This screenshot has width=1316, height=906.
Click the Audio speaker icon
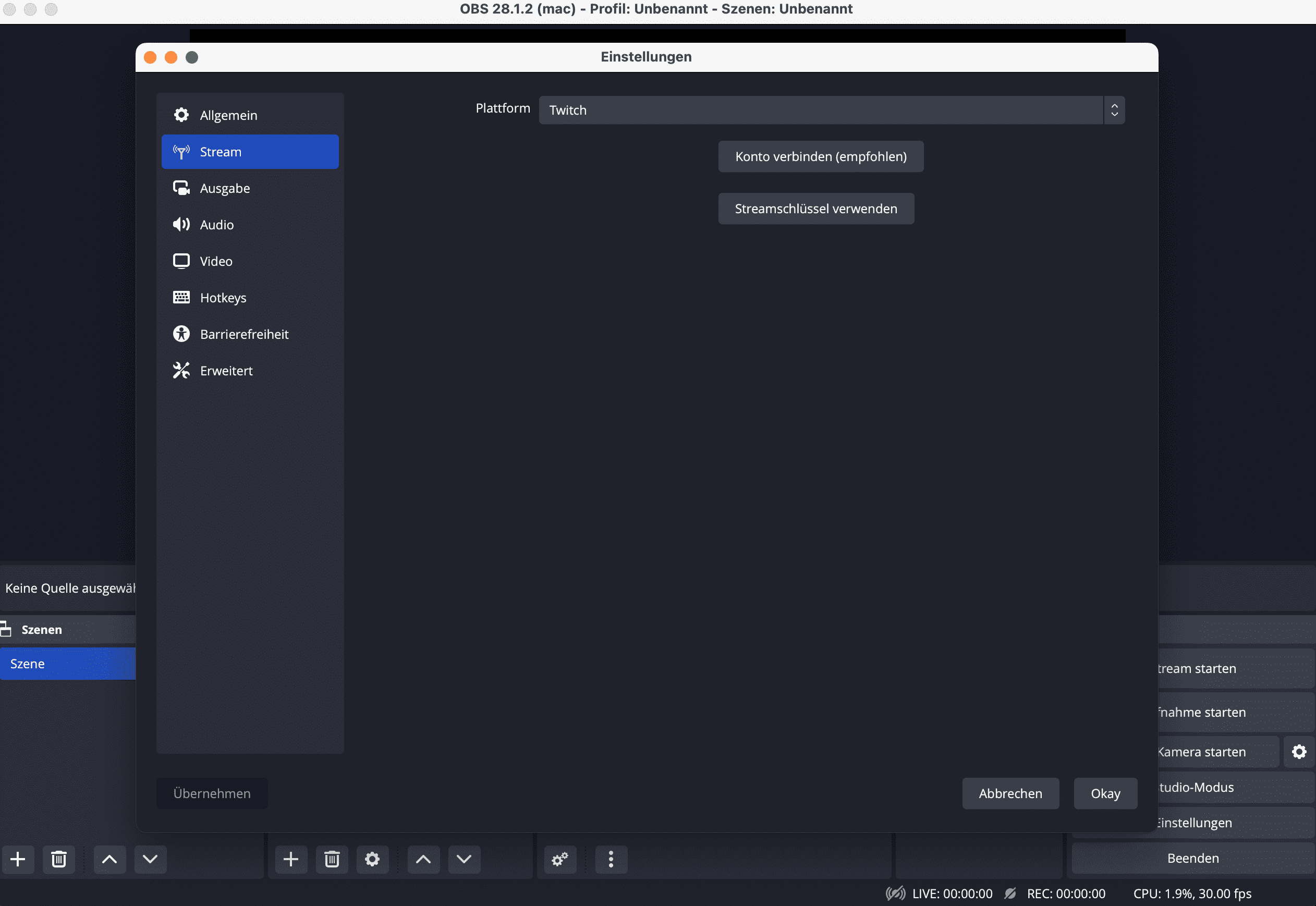coord(181,224)
